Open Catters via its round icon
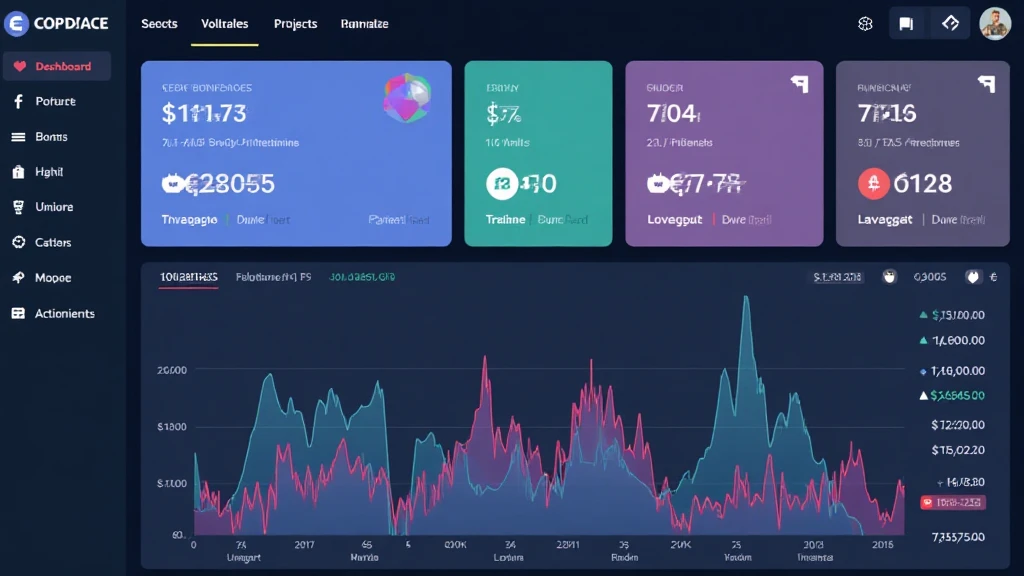 coord(18,242)
